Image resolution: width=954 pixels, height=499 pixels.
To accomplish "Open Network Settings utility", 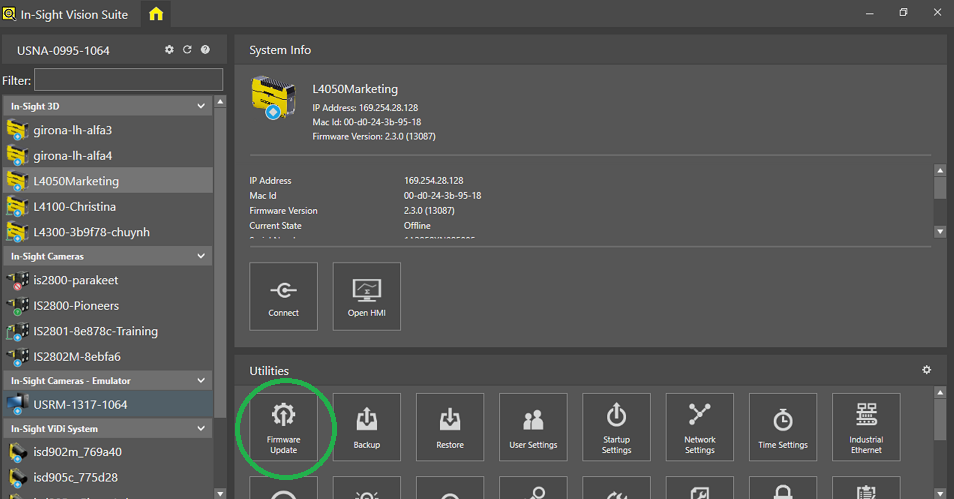I will click(700, 427).
